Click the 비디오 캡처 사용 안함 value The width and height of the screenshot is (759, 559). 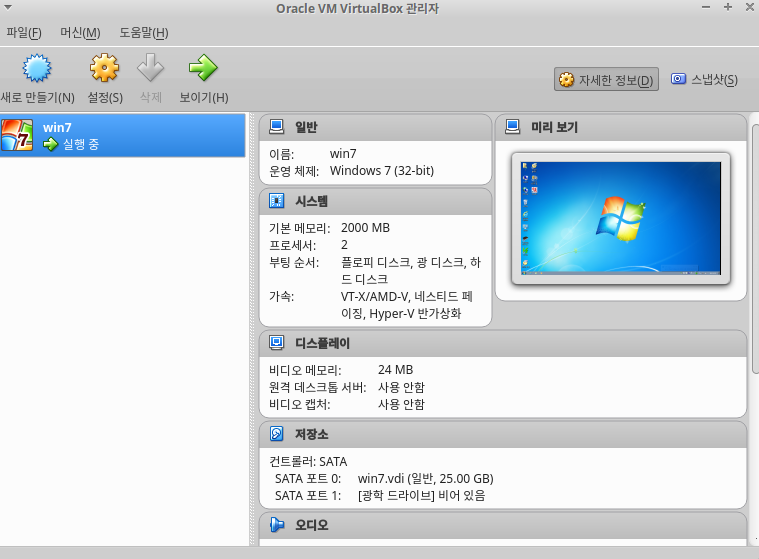click(x=401, y=404)
